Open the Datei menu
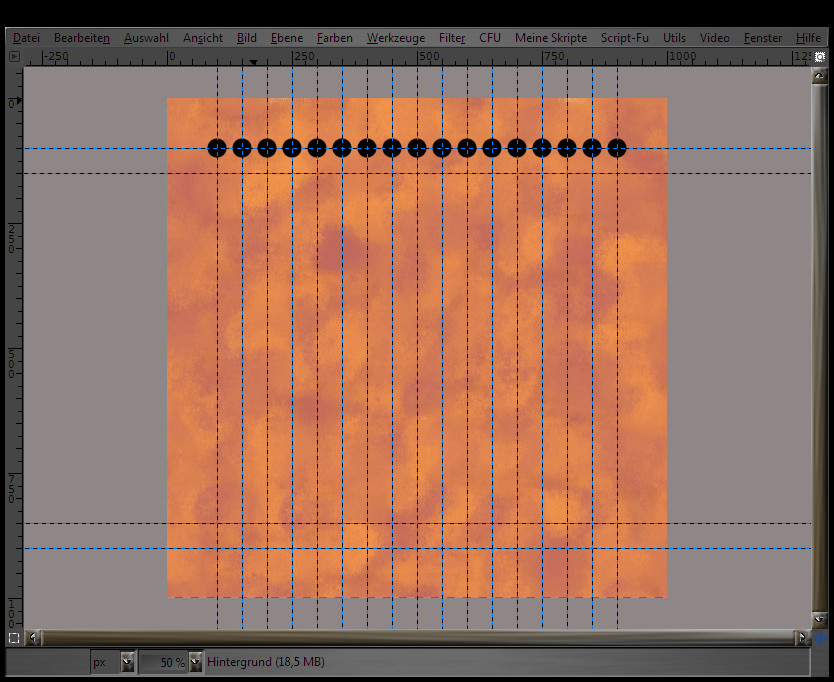 pyautogui.click(x=27, y=38)
